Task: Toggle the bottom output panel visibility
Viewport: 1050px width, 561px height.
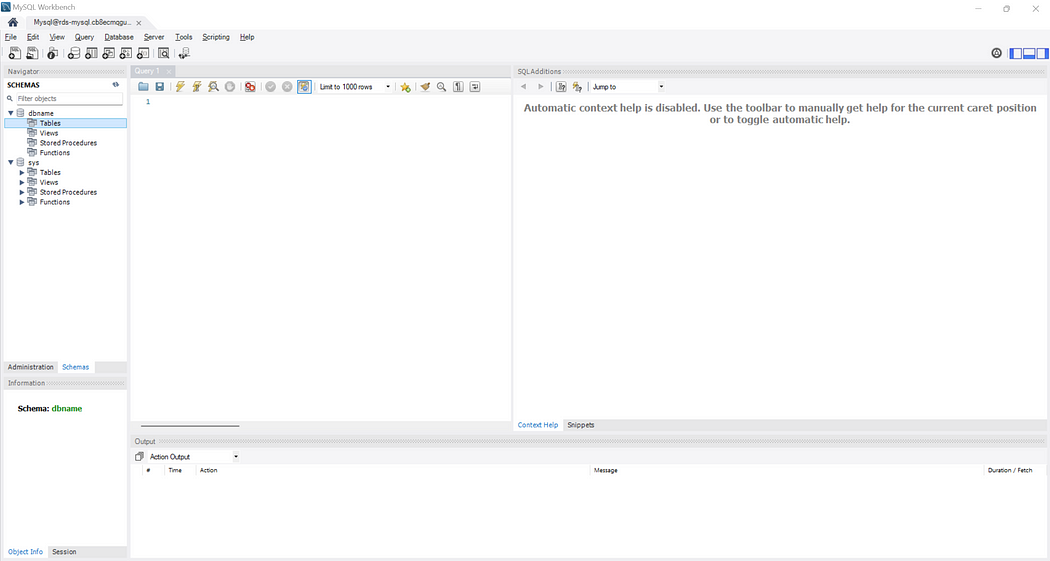Action: pos(1029,54)
